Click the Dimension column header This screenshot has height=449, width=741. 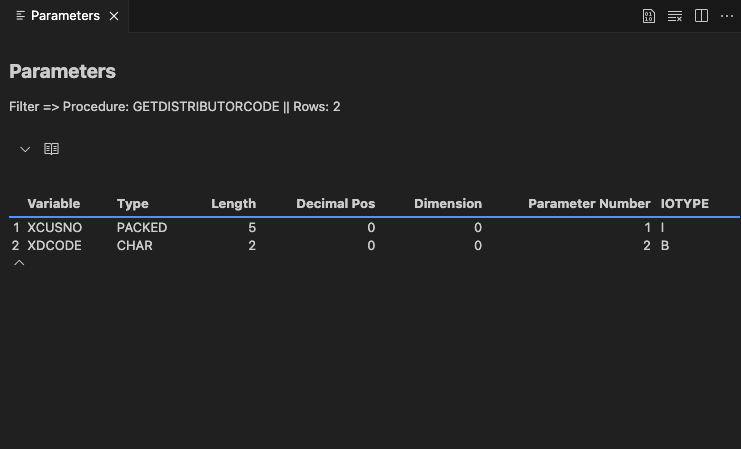[448, 203]
